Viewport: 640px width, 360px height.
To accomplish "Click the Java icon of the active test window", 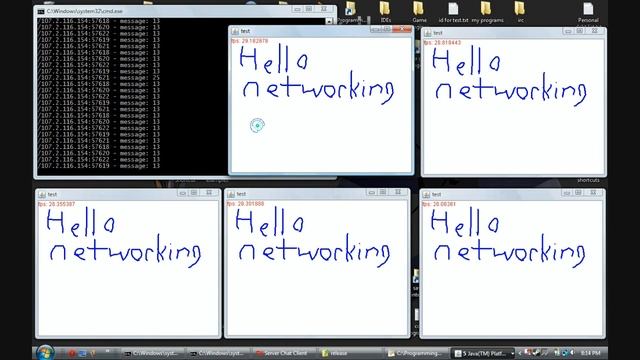I will (x=235, y=31).
